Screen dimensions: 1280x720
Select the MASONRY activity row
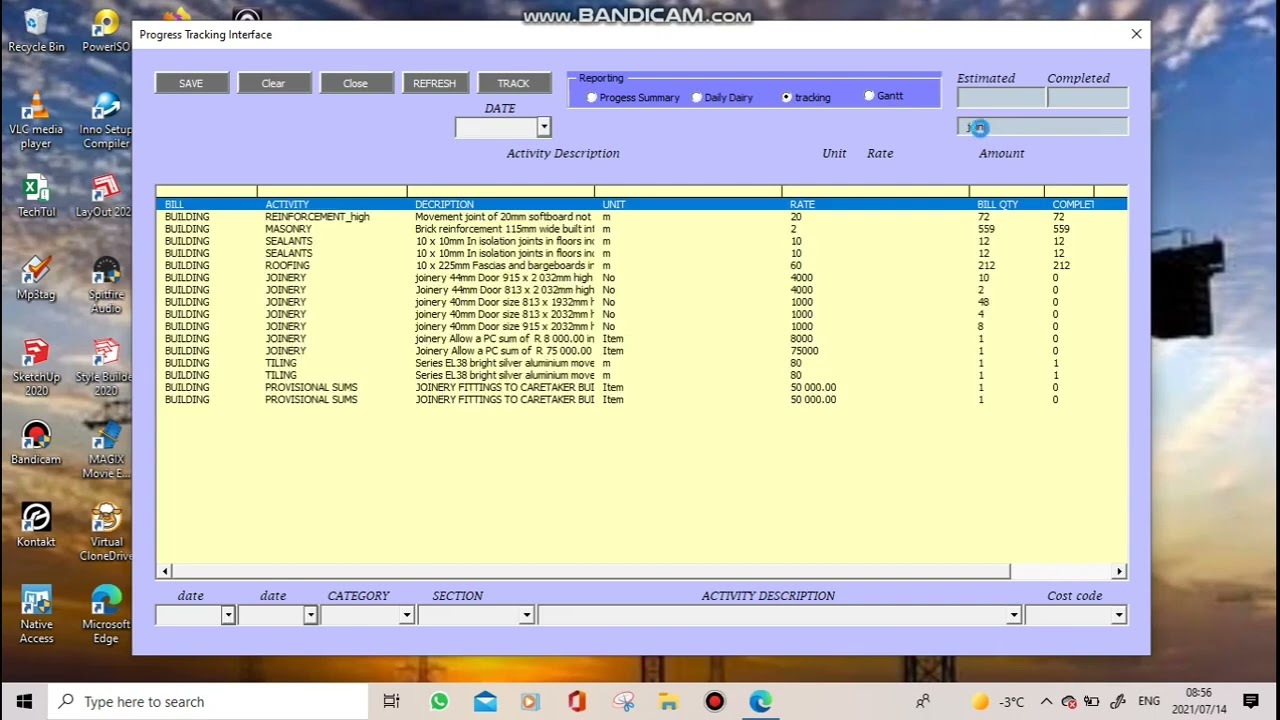(641, 229)
